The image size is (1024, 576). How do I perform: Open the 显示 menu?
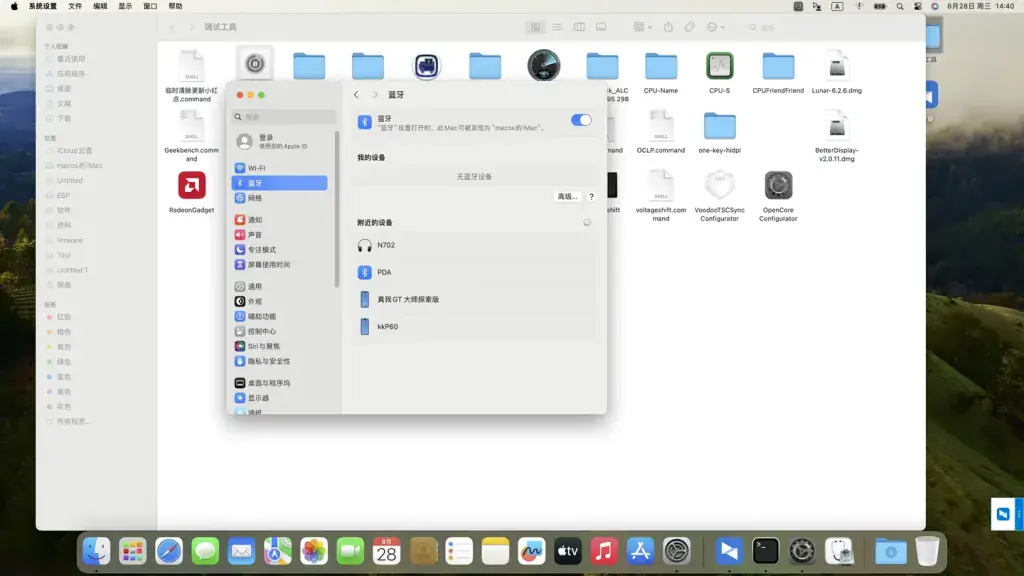(125, 7)
